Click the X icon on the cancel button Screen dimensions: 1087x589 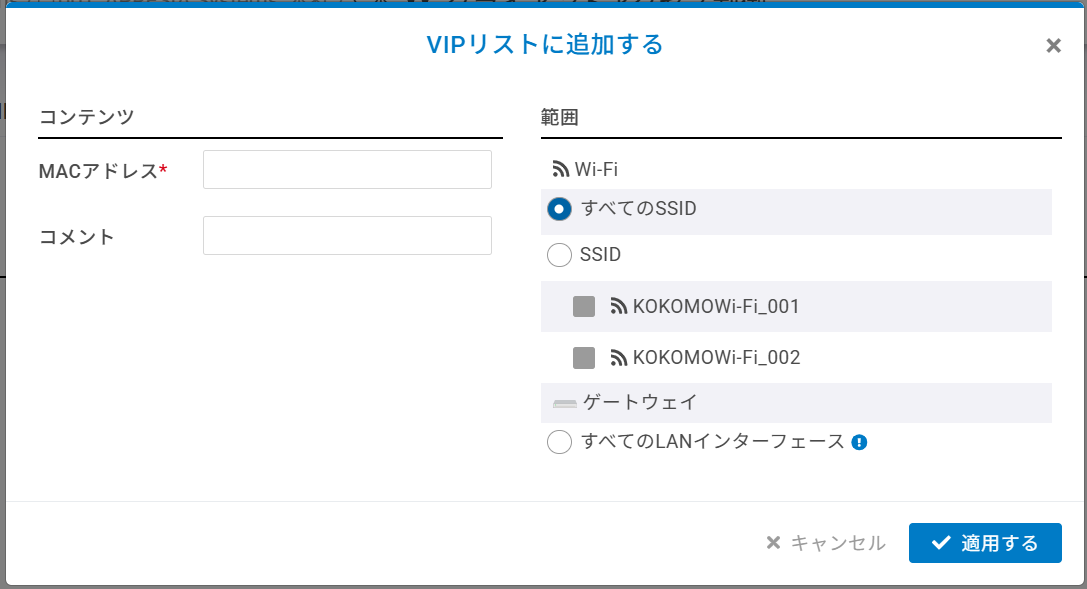pos(773,543)
